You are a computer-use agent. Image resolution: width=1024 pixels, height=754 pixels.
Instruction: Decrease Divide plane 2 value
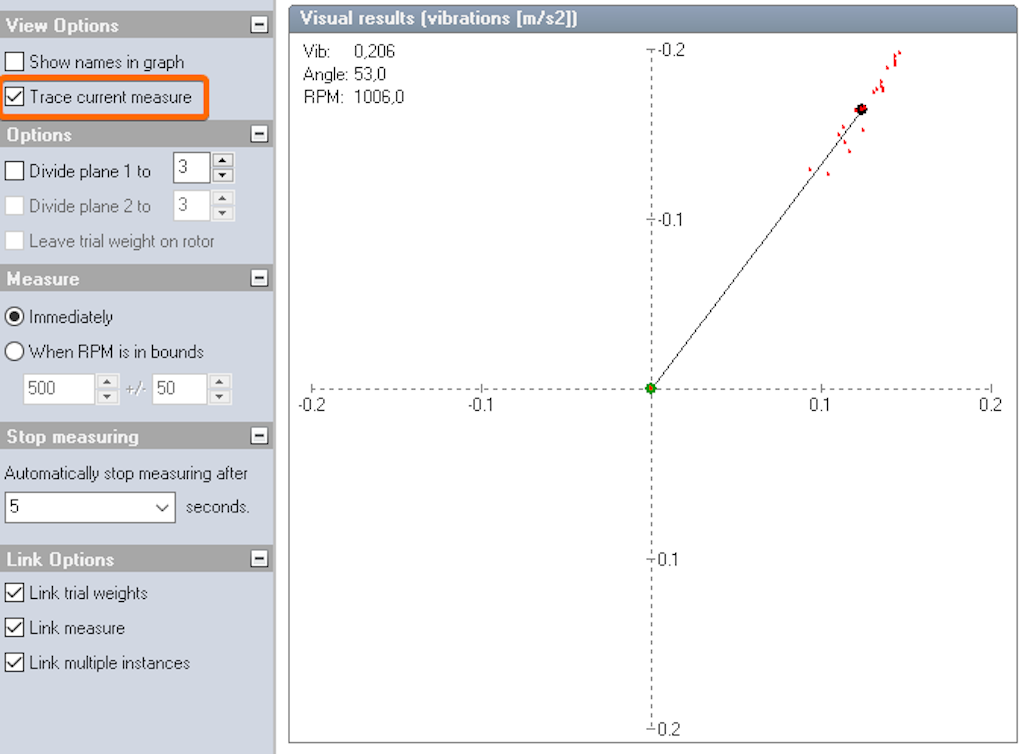(x=223, y=213)
